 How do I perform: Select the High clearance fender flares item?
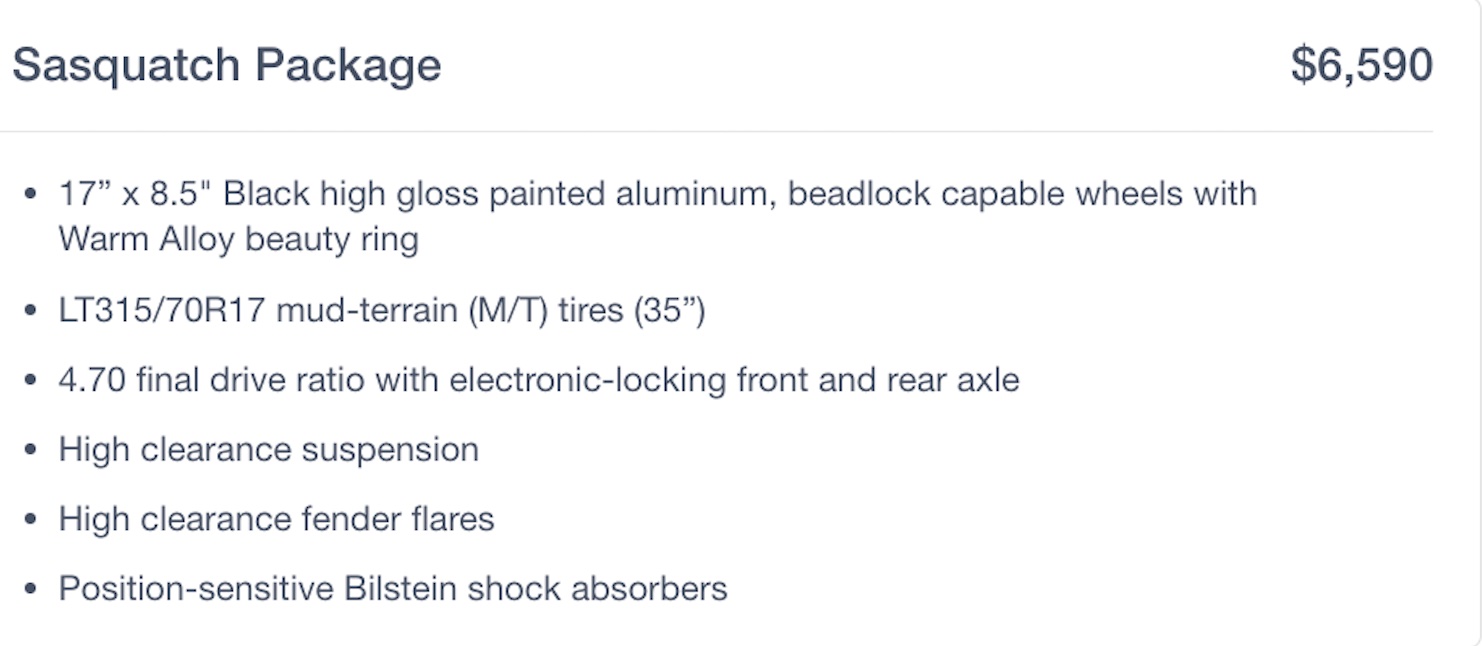[x=276, y=519]
